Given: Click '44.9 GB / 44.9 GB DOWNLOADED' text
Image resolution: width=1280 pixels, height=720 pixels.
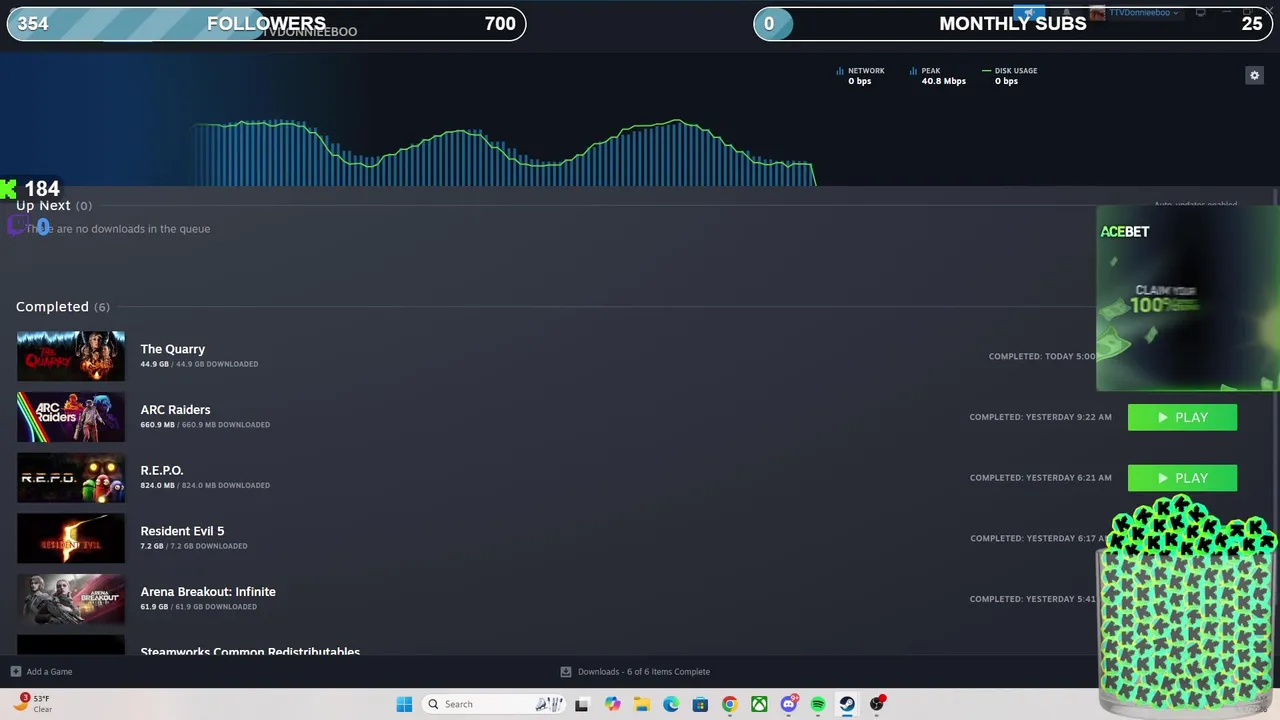Looking at the screenshot, I should [x=199, y=364].
